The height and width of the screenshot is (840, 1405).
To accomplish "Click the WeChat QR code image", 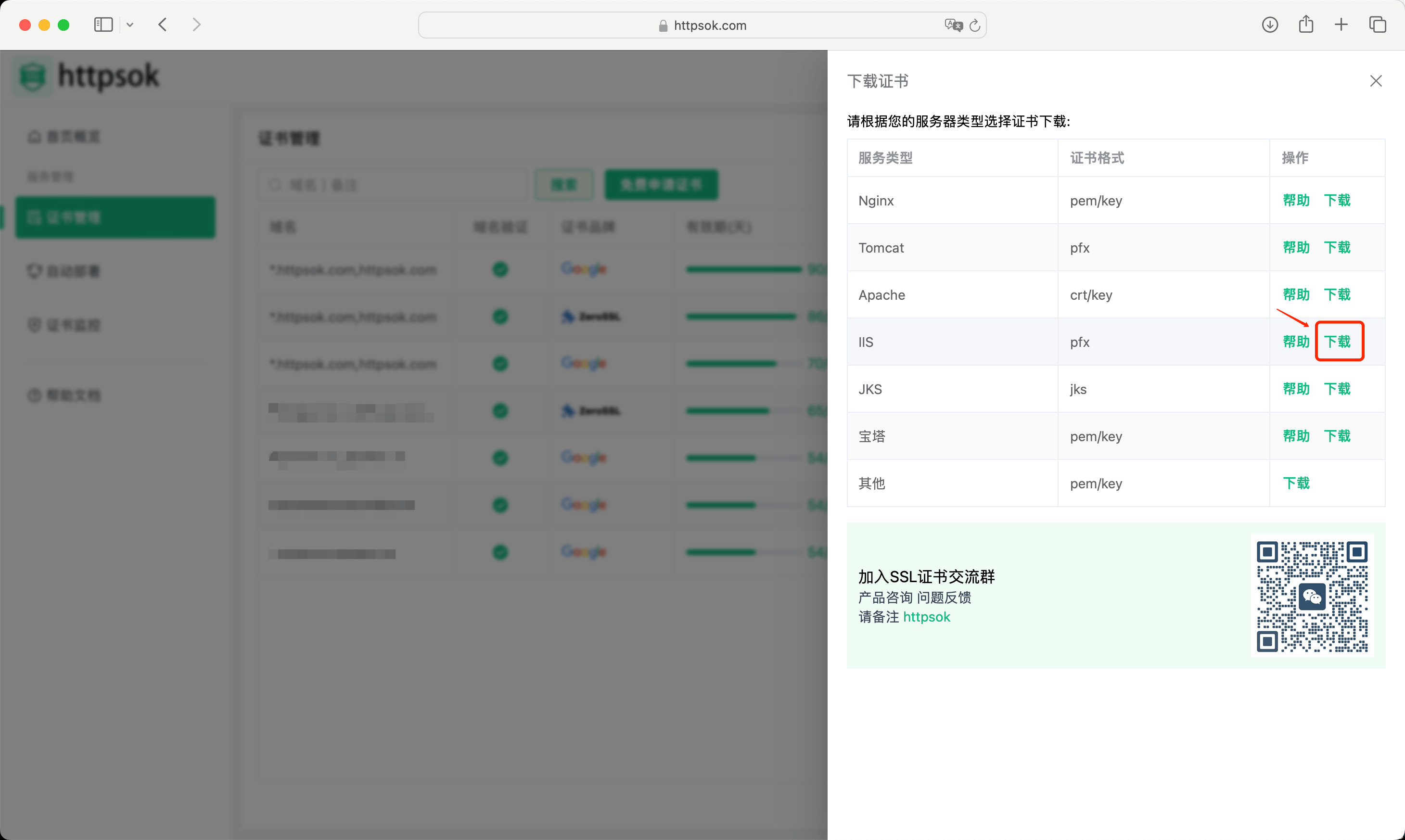I will click(x=1312, y=596).
